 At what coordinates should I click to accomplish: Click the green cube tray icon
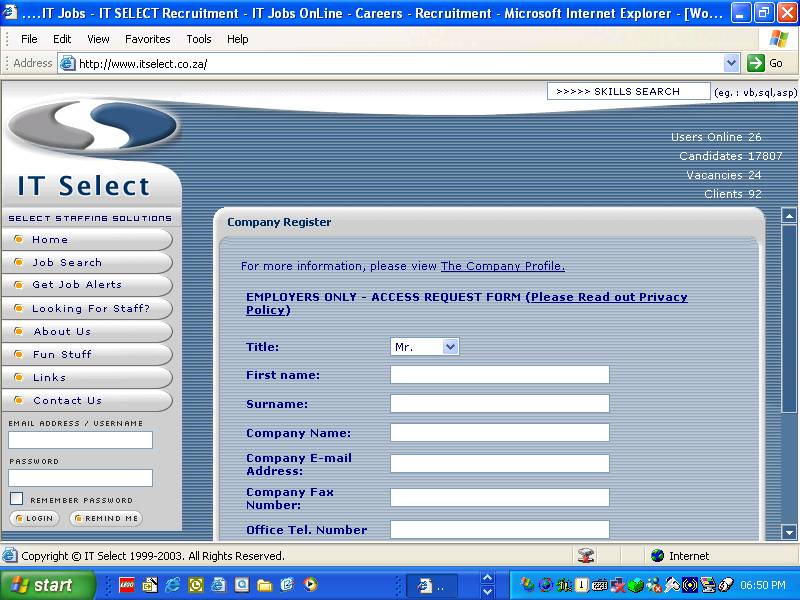(636, 585)
